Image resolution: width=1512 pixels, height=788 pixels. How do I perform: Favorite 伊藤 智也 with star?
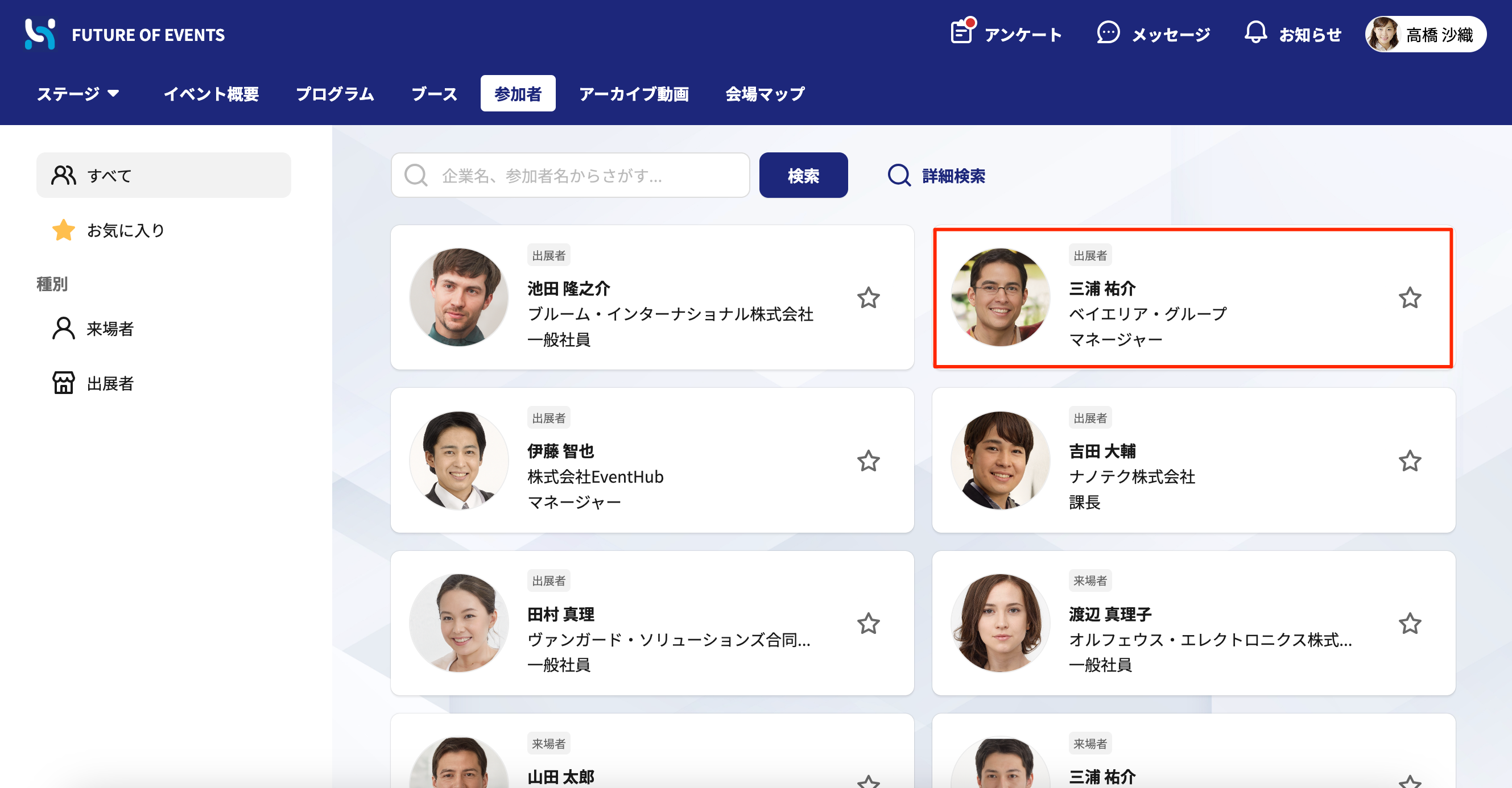point(868,461)
